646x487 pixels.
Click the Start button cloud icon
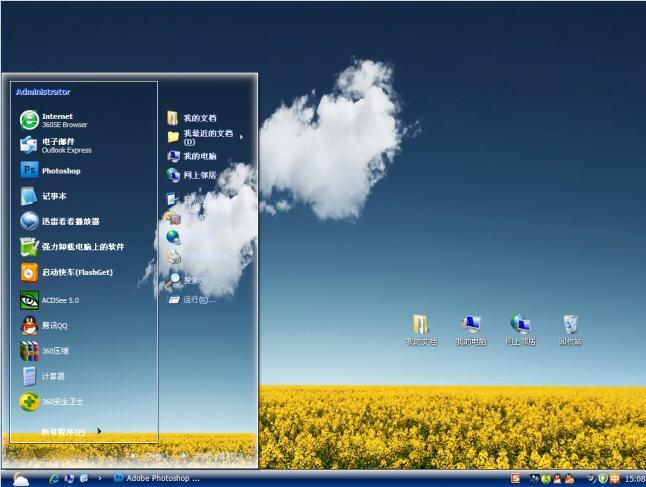[19, 478]
